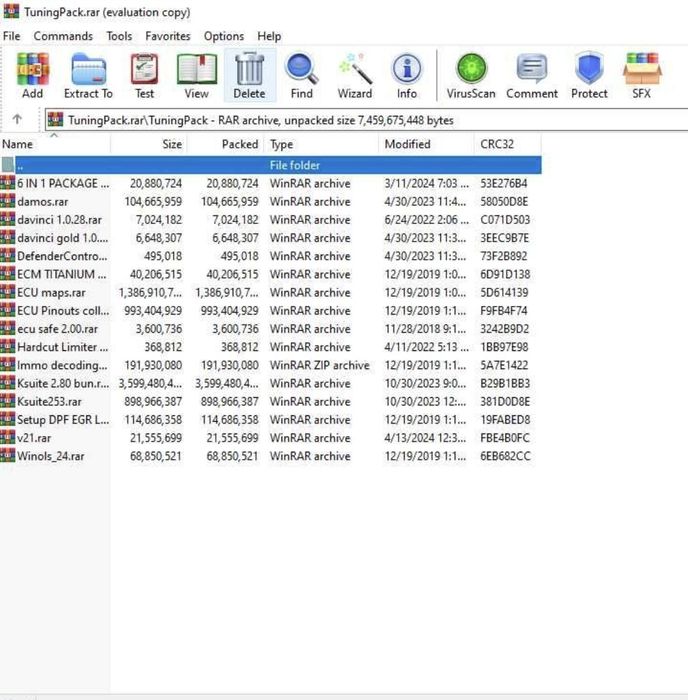Select Setup DPF EGR L... archive
This screenshot has width=688, height=700.
click(63, 420)
